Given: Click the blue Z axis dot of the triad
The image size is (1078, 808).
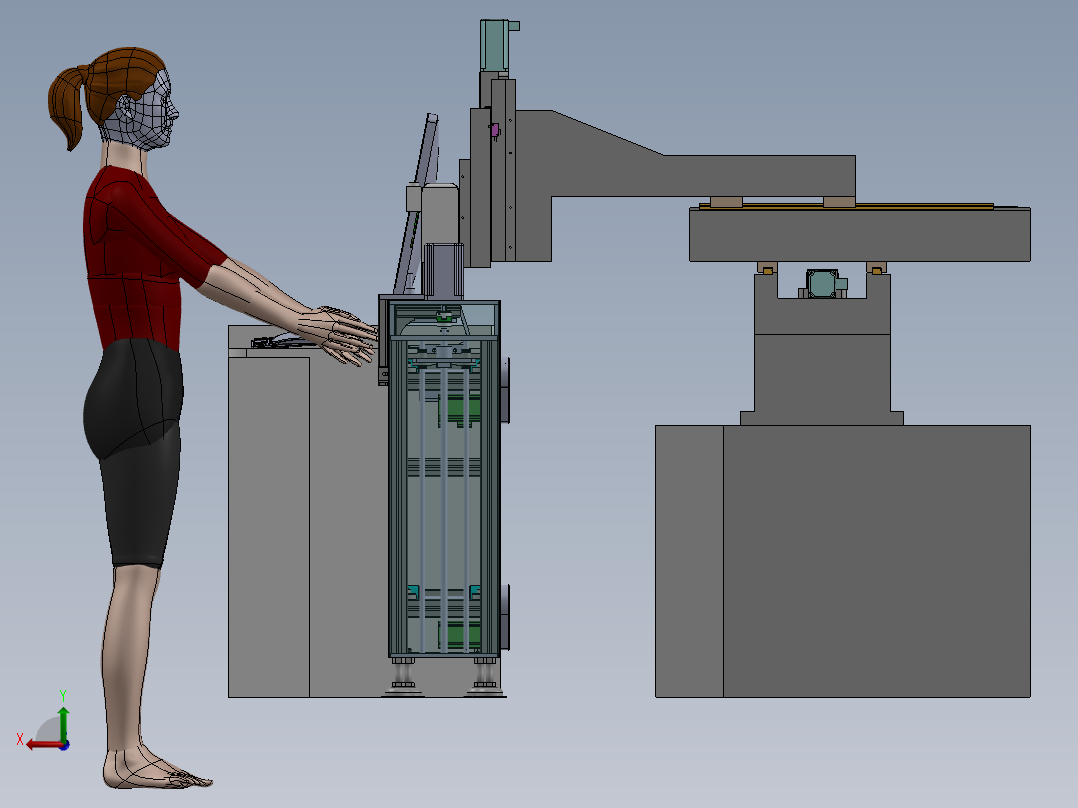Looking at the screenshot, I should 64,745.
